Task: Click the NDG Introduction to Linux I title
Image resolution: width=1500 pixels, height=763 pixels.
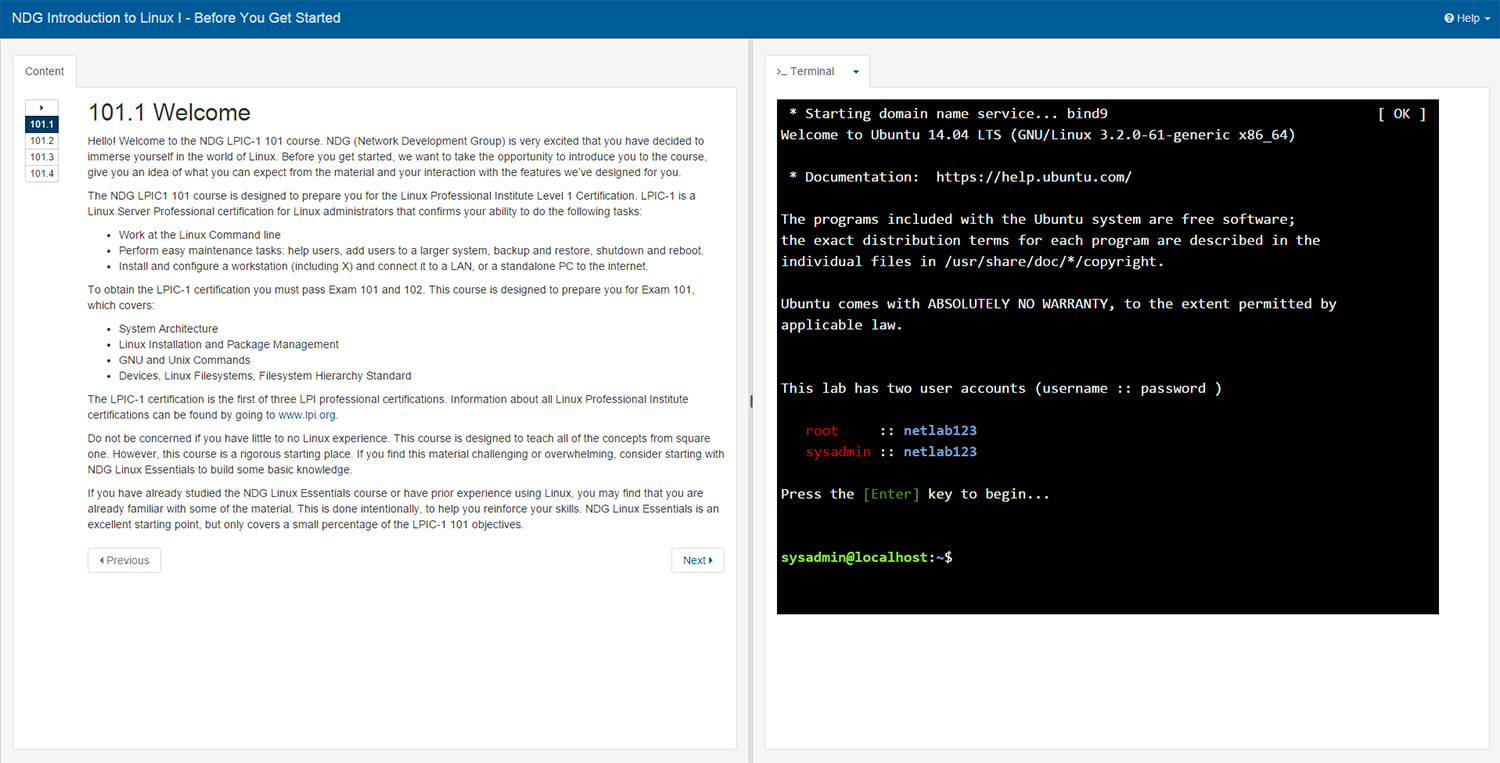Action: click(176, 18)
